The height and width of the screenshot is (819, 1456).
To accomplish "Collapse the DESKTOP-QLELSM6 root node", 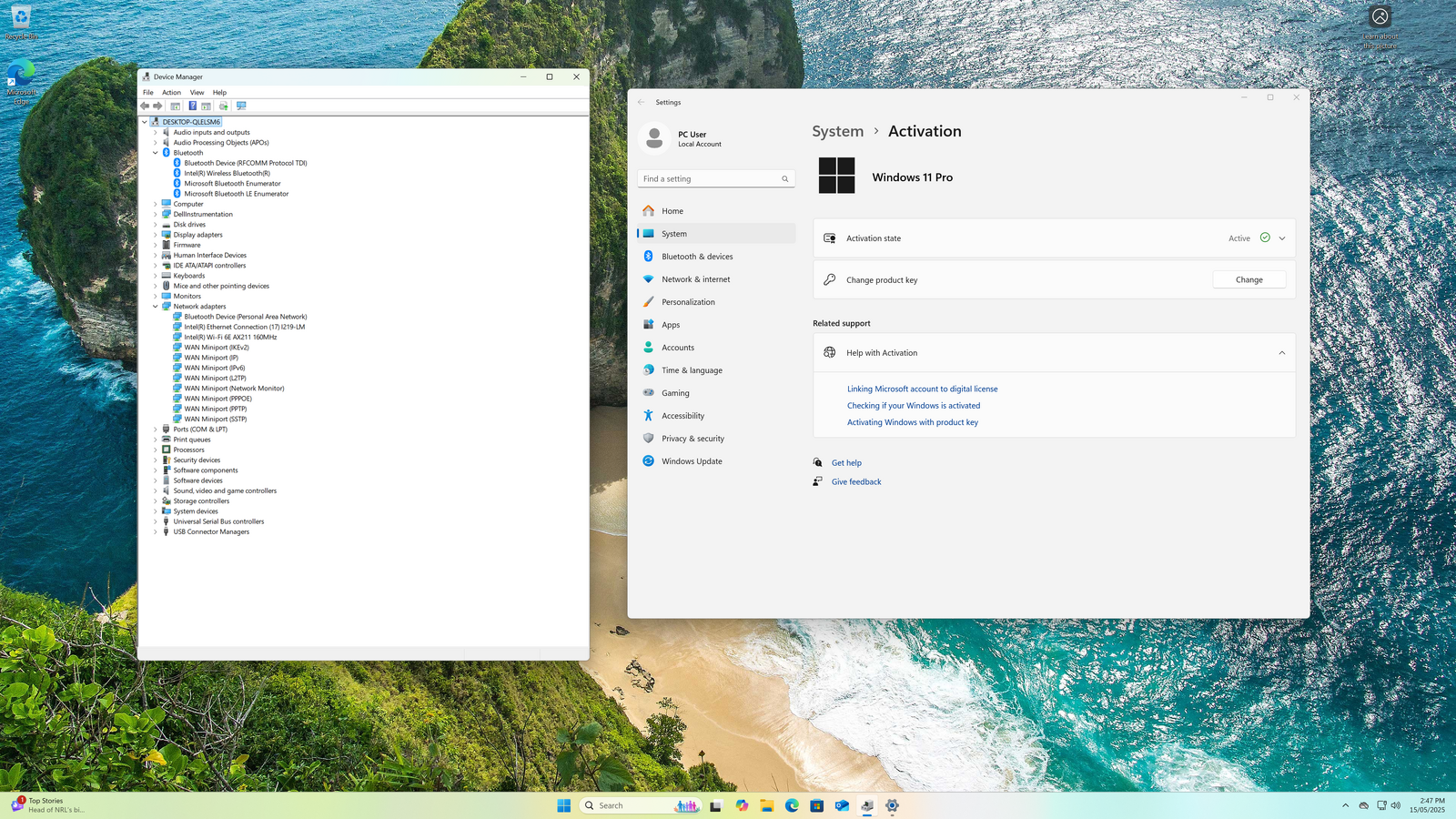I will (x=145, y=122).
